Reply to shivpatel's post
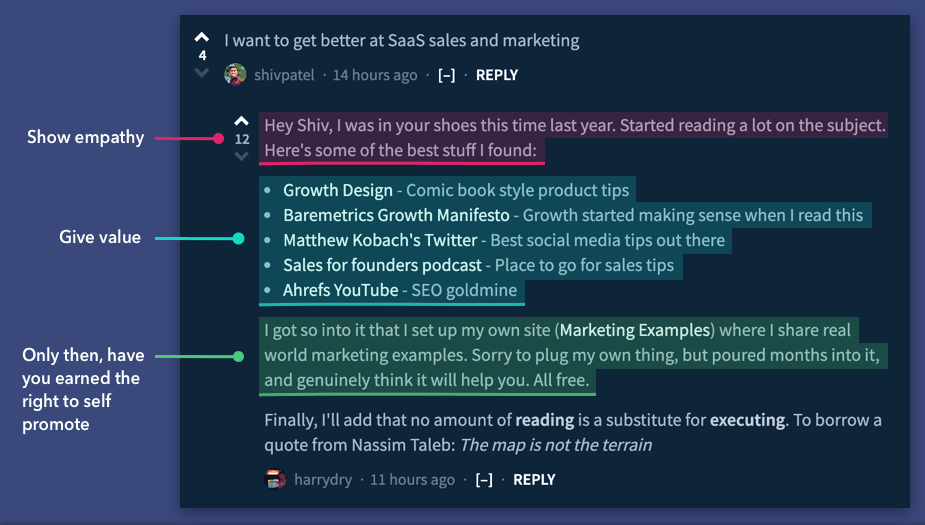Screen dimensions: 925x525 click(497, 75)
